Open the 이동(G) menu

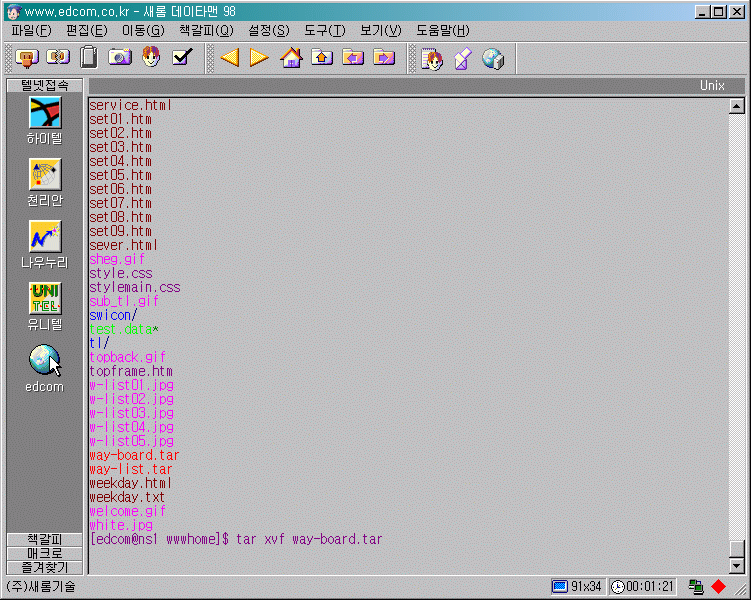coord(143,31)
